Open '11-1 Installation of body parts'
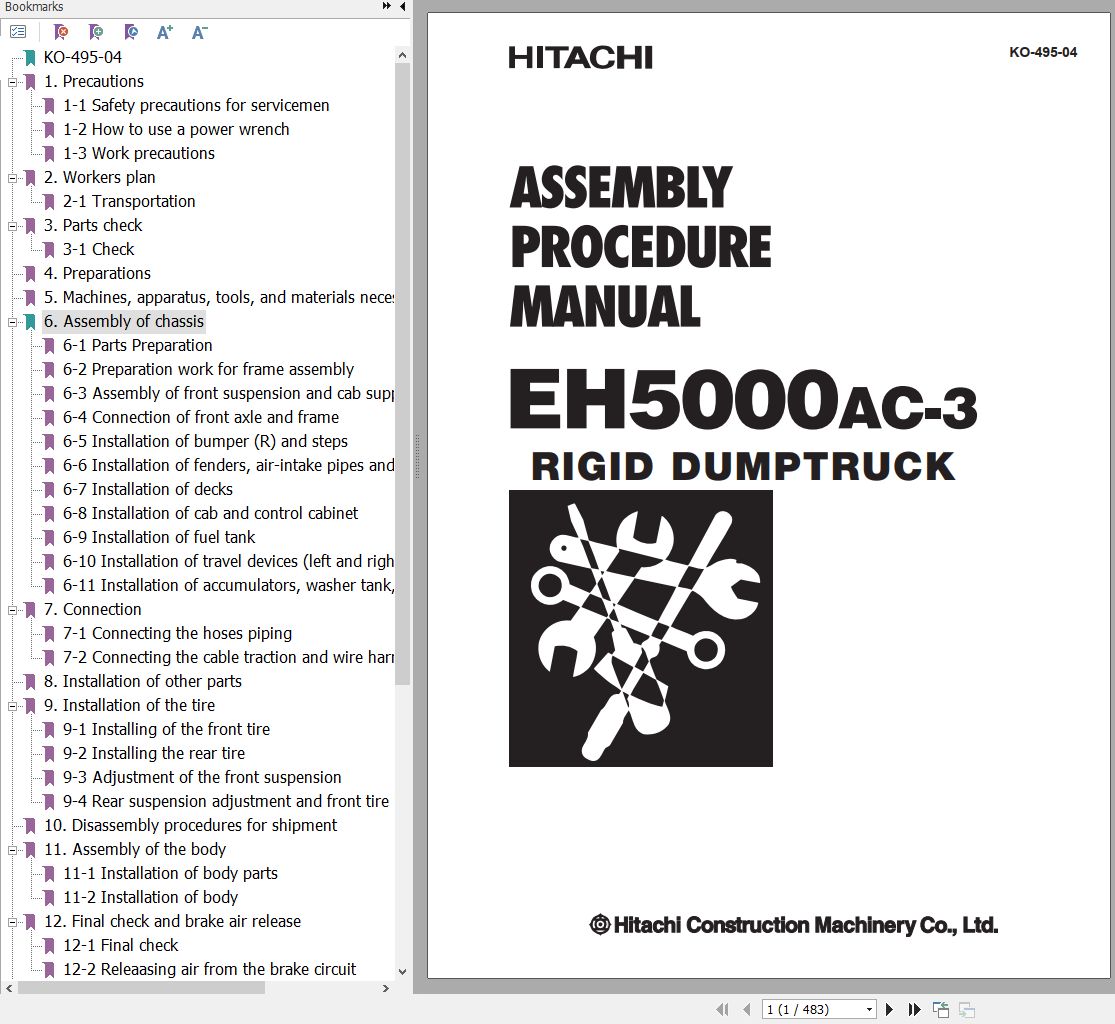This screenshot has width=1115, height=1024. pyautogui.click(x=170, y=873)
